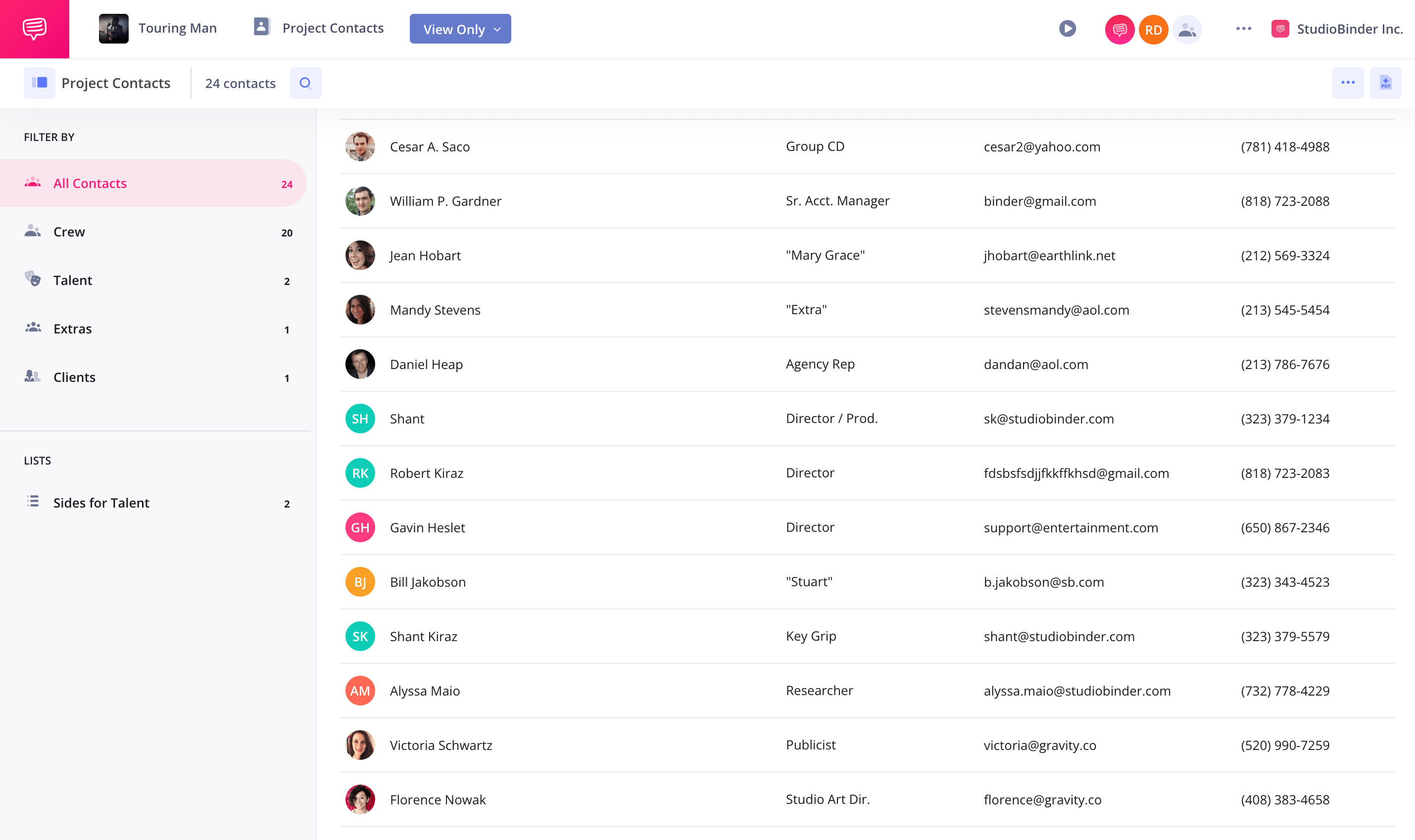This screenshot has height=840, width=1415.
Task: Select Gavin Heslet's pink GH avatar
Action: click(360, 527)
